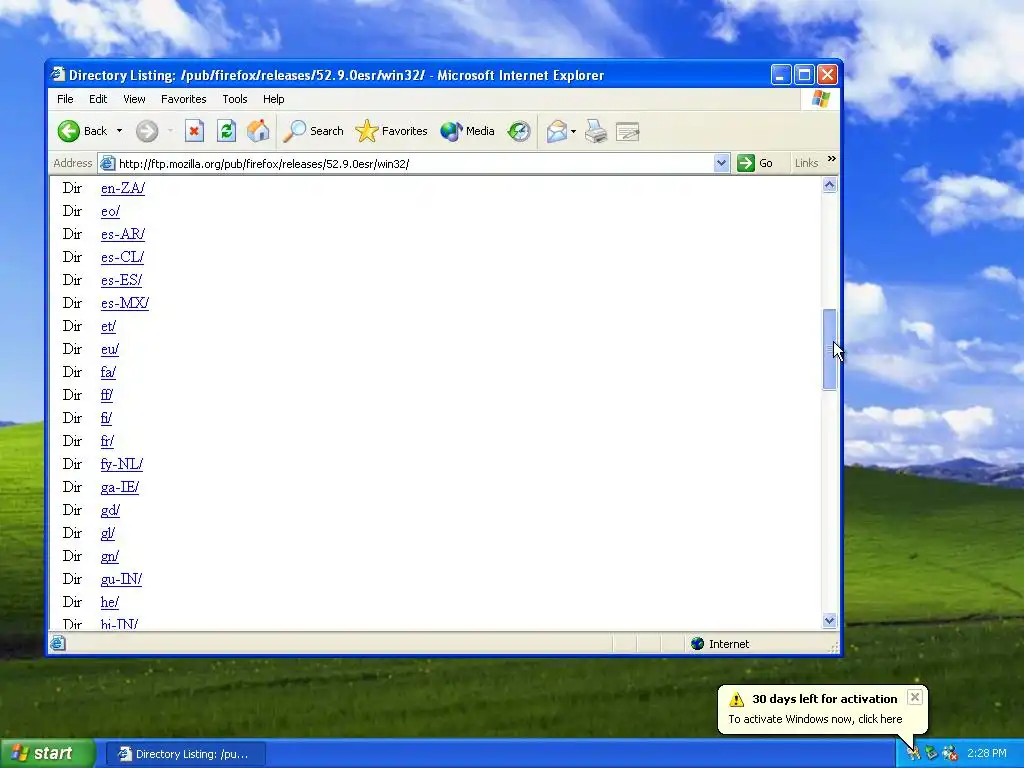The image size is (1024, 768).
Task: Open the fa/ directory link
Action: tap(108, 372)
